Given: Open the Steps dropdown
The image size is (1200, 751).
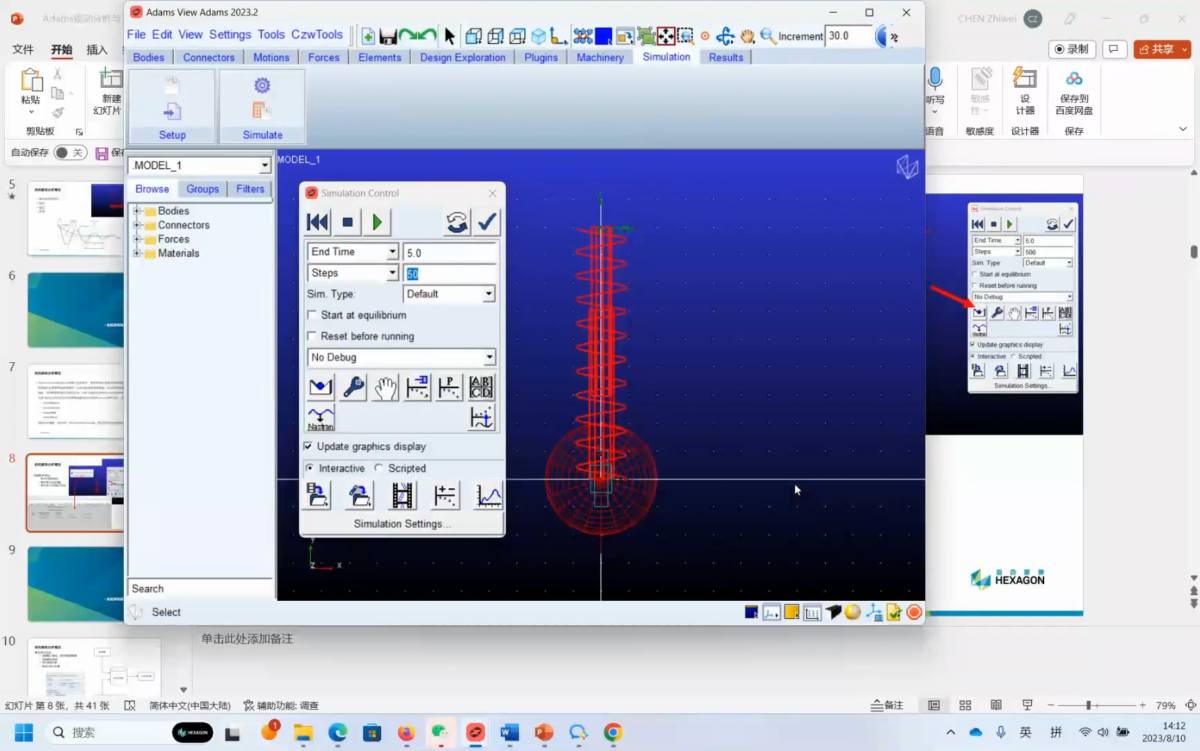Looking at the screenshot, I should [x=392, y=273].
